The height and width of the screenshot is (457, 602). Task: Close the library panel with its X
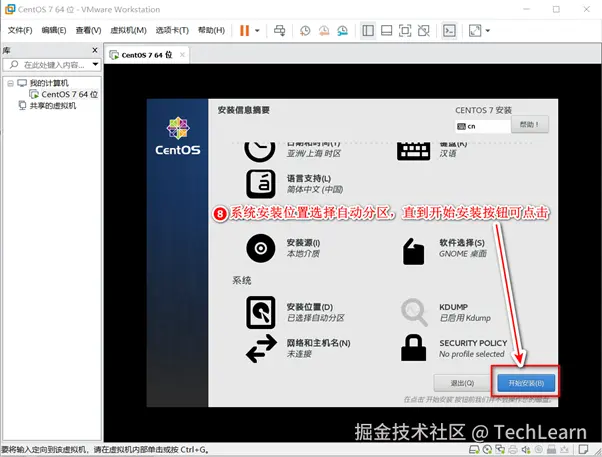click(x=95, y=50)
